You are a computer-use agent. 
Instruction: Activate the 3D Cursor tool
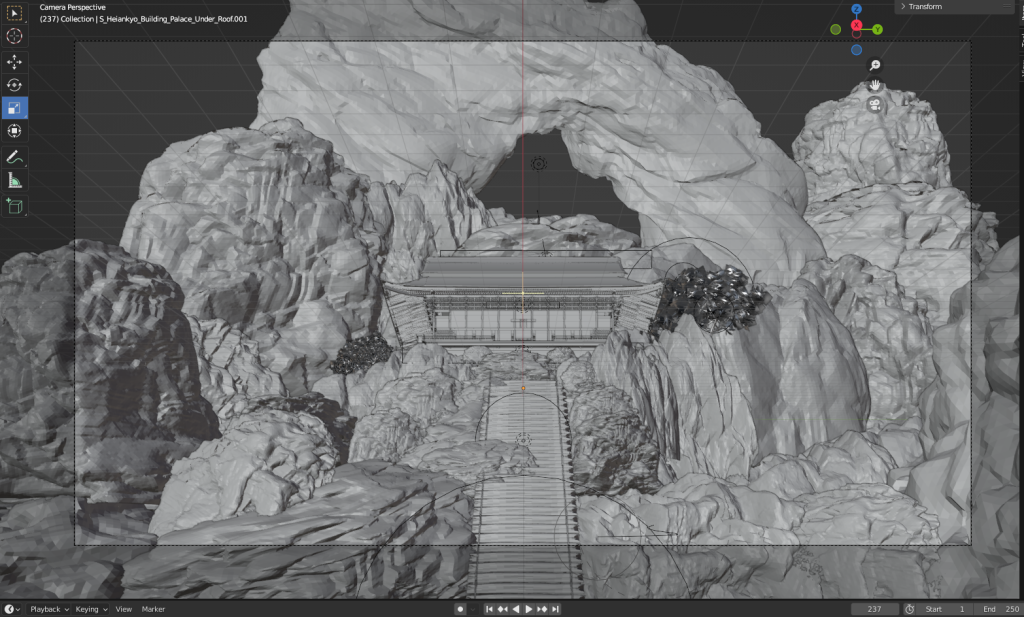(x=14, y=36)
